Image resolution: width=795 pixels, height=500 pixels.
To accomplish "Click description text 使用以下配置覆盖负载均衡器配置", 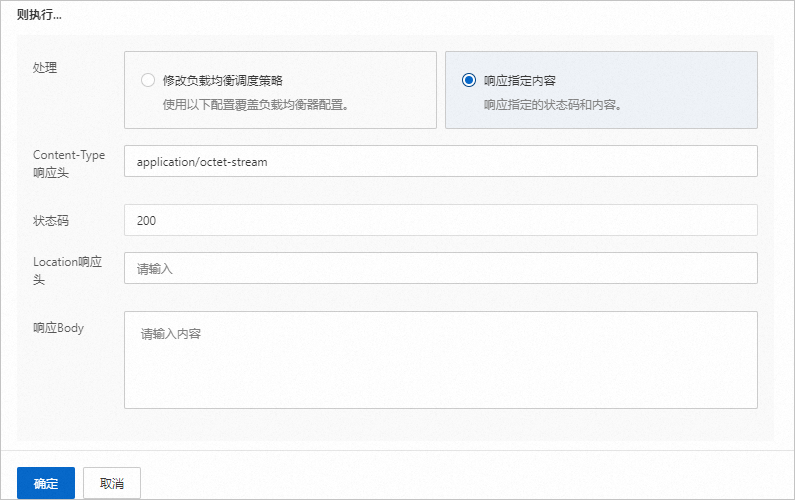I will pyautogui.click(x=256, y=105).
